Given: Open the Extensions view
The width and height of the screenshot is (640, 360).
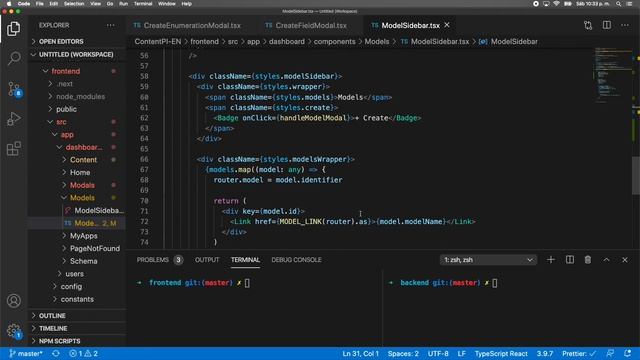Looking at the screenshot, I should (x=13, y=149).
